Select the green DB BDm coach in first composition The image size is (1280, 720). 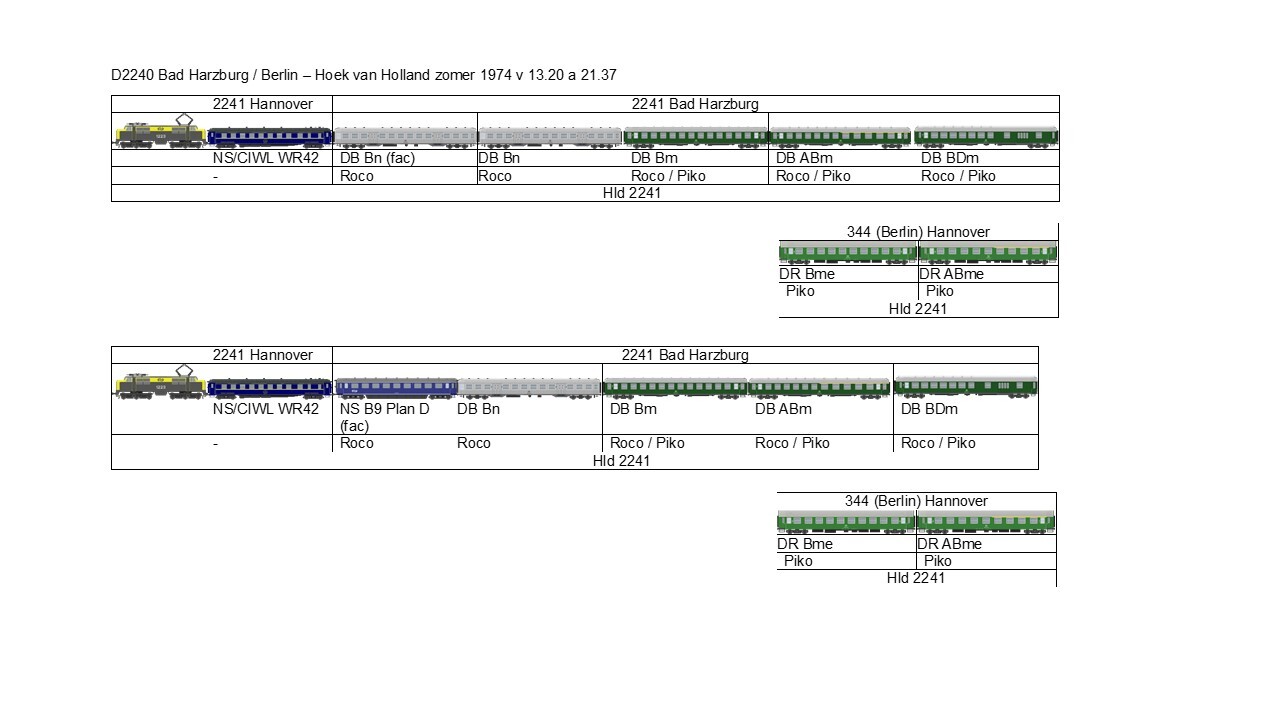coord(986,137)
